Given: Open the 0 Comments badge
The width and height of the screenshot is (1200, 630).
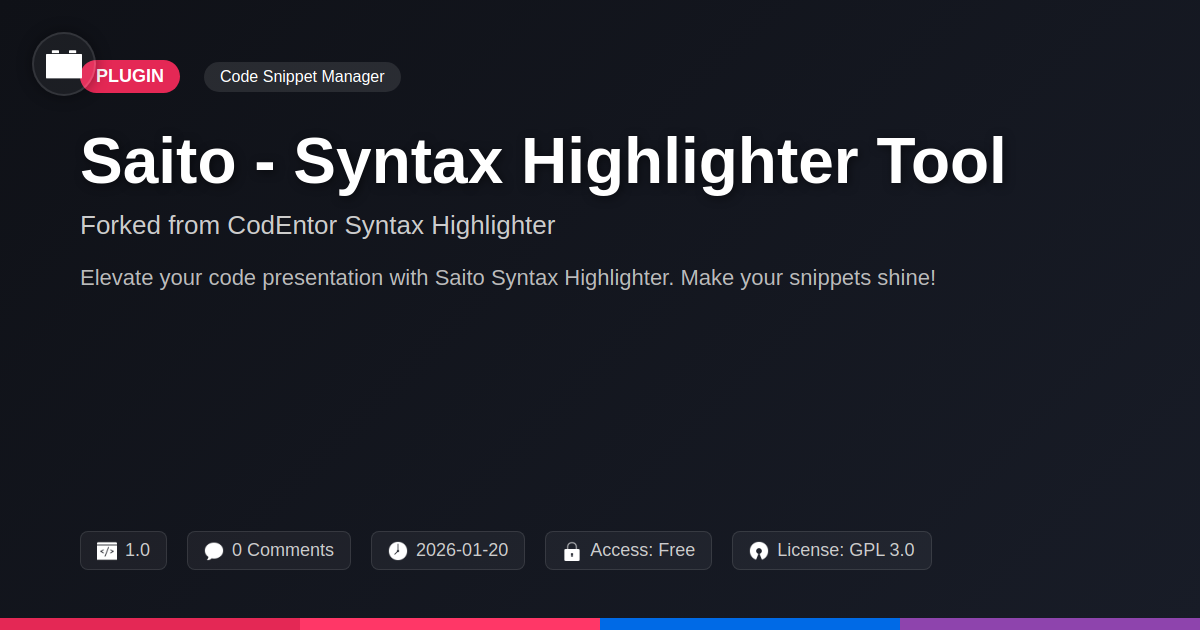Looking at the screenshot, I should click(x=269, y=550).
